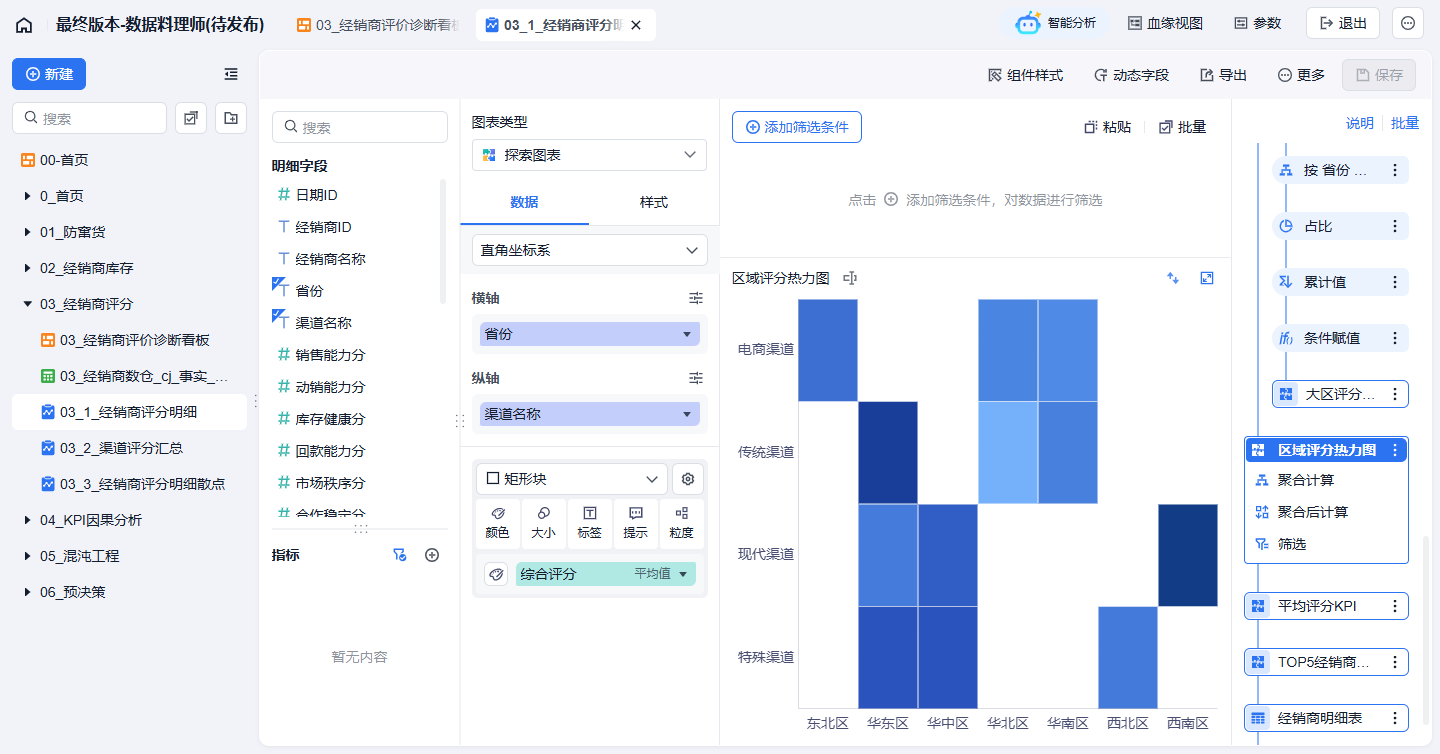Open more options for 区域评分热力图 component
1440x754 pixels.
[1395, 450]
